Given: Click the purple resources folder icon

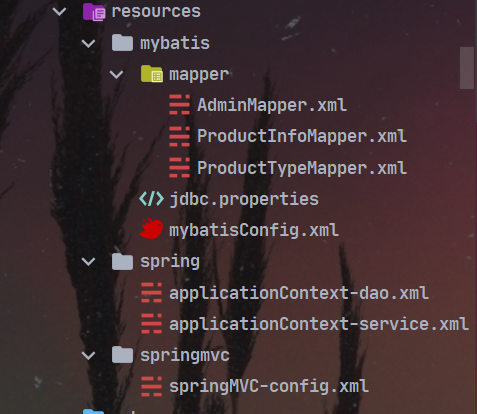Looking at the screenshot, I should pyautogui.click(x=94, y=12).
